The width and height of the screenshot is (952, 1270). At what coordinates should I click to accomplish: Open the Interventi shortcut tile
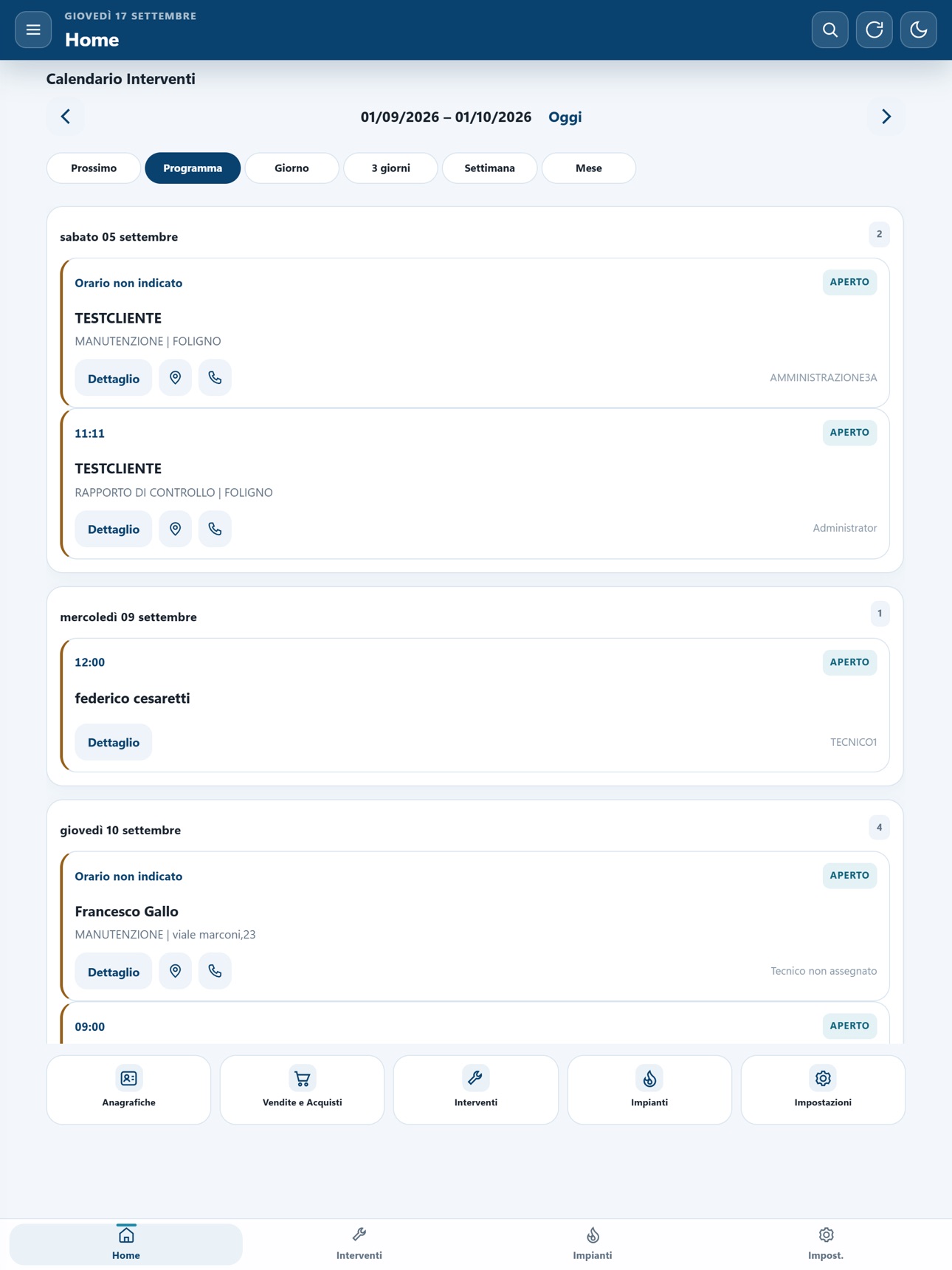coord(476,1090)
